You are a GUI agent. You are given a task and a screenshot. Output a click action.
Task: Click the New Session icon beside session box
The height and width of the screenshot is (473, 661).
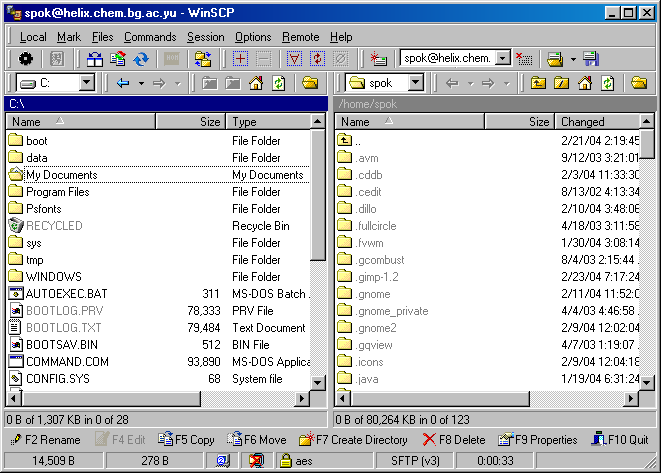[378, 60]
